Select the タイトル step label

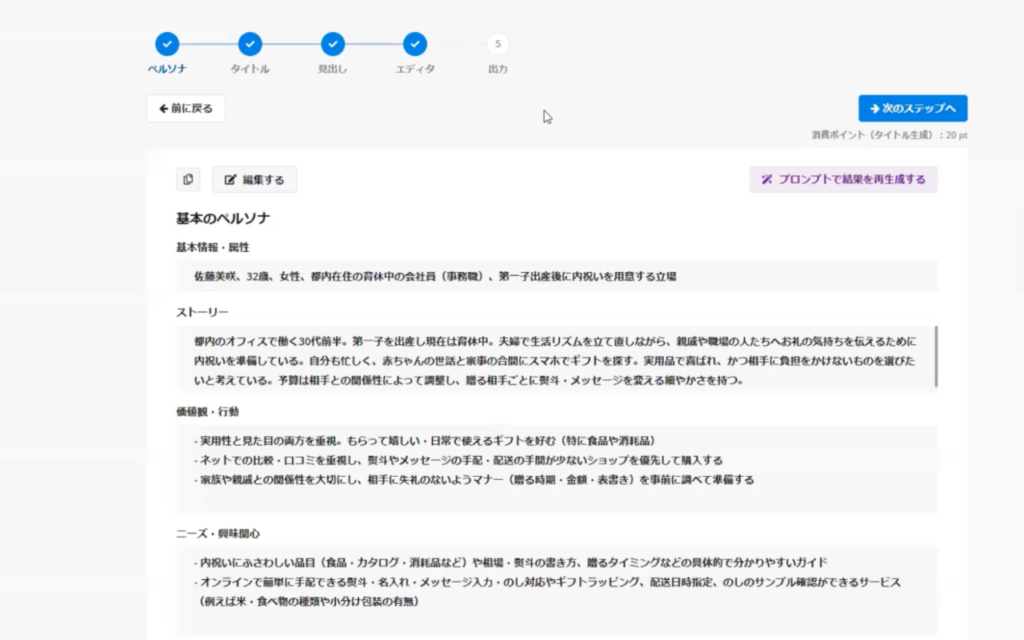[250, 69]
